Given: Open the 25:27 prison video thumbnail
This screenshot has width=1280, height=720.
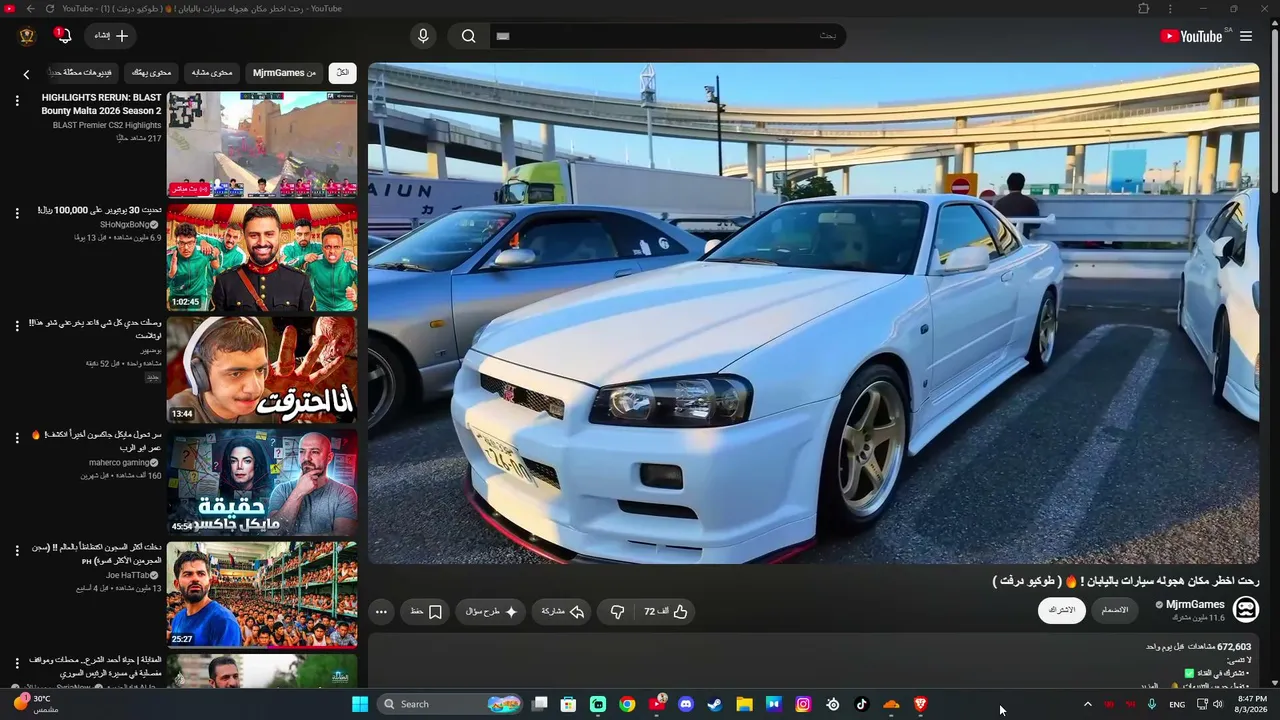Looking at the screenshot, I should click(262, 595).
